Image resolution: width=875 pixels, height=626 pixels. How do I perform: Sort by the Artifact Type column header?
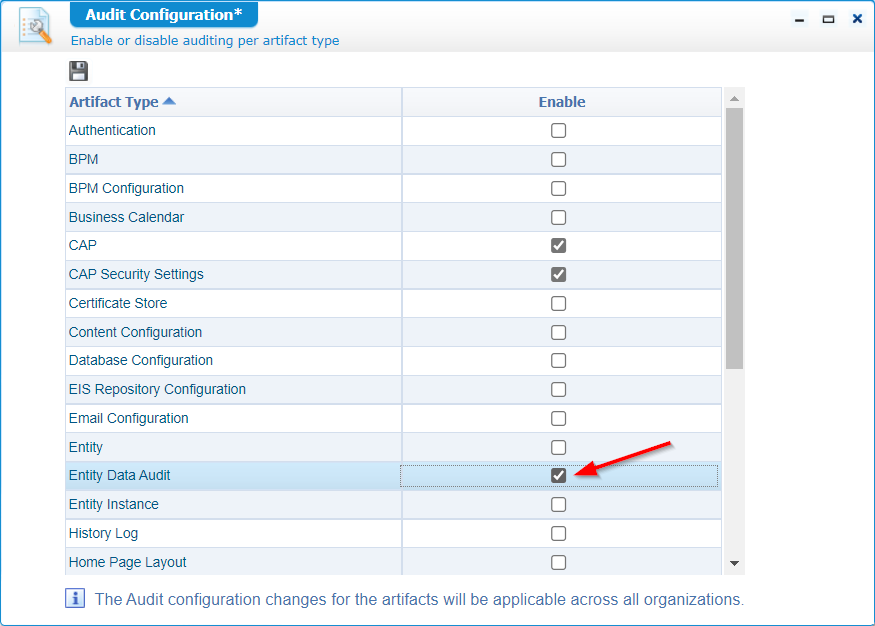click(114, 102)
